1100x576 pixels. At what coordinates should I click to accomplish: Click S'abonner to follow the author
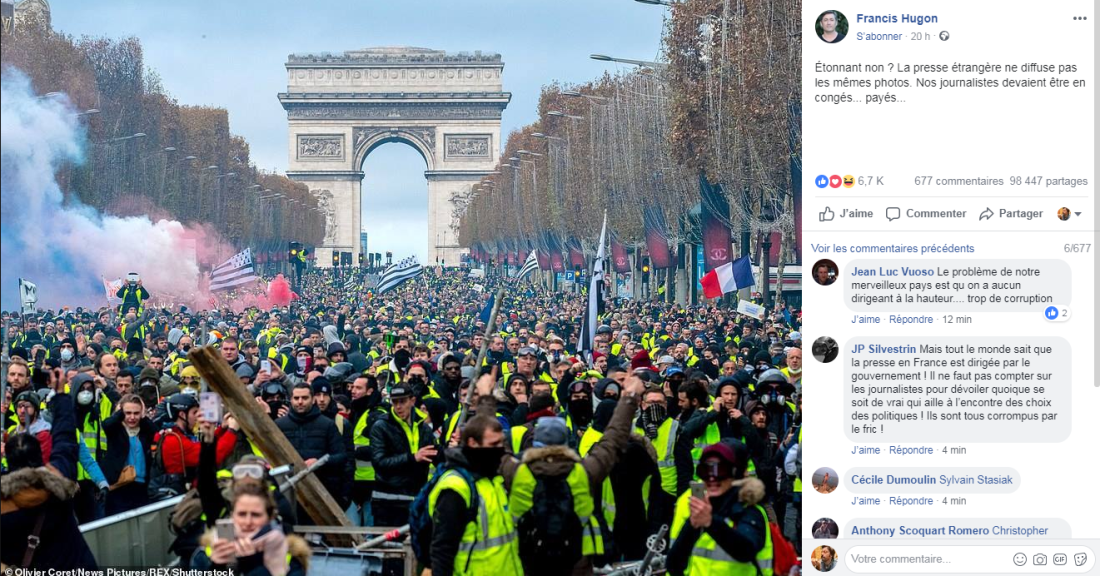[x=879, y=36]
